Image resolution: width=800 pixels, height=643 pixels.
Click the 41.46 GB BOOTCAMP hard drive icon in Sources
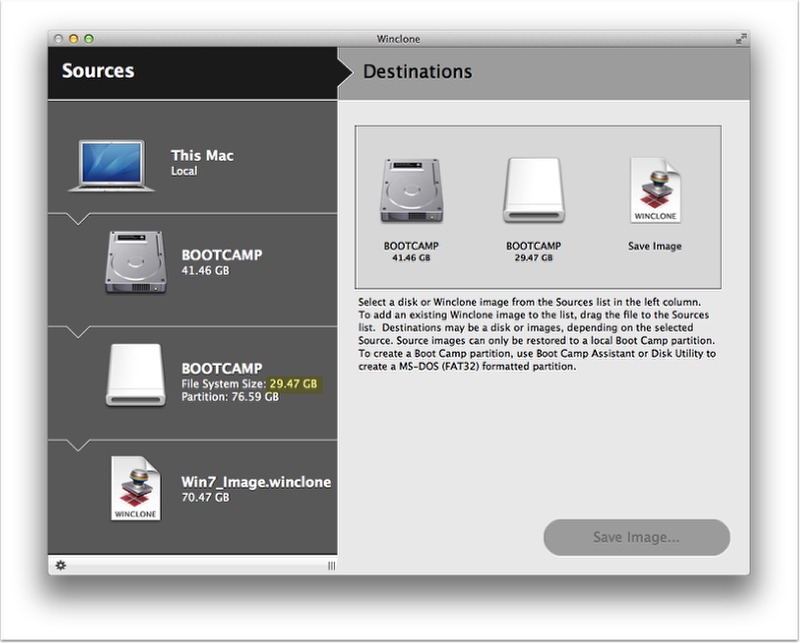point(136,262)
